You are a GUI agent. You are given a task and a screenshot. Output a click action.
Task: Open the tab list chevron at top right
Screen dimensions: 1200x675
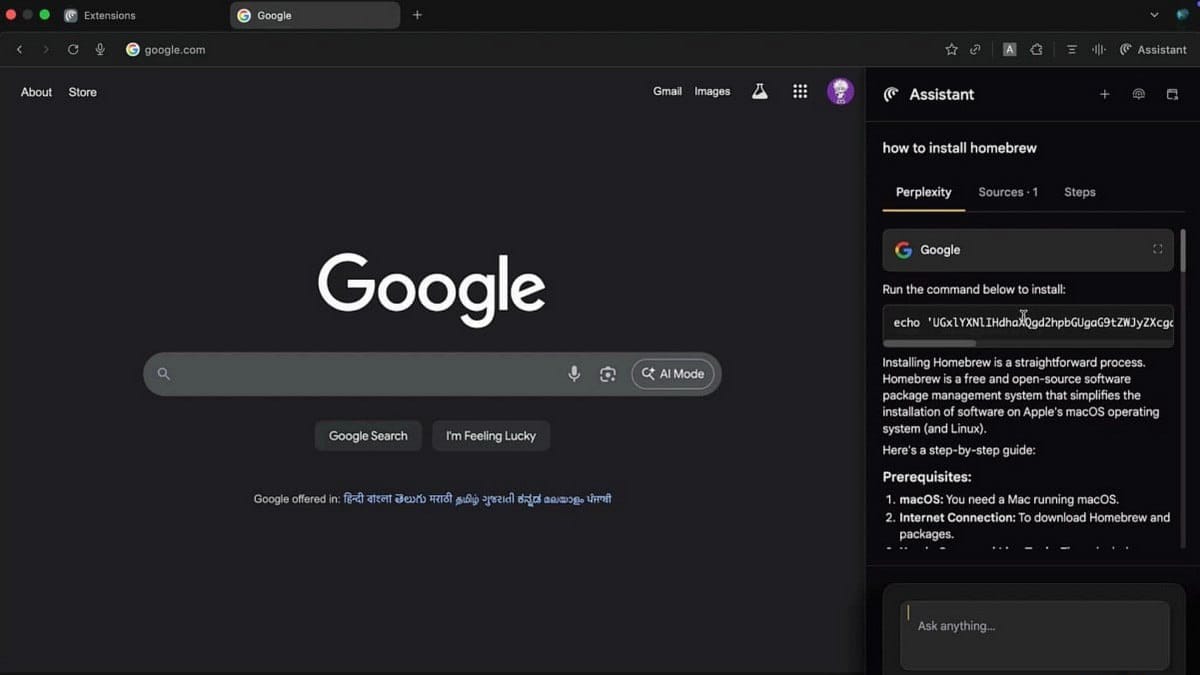tap(1154, 15)
